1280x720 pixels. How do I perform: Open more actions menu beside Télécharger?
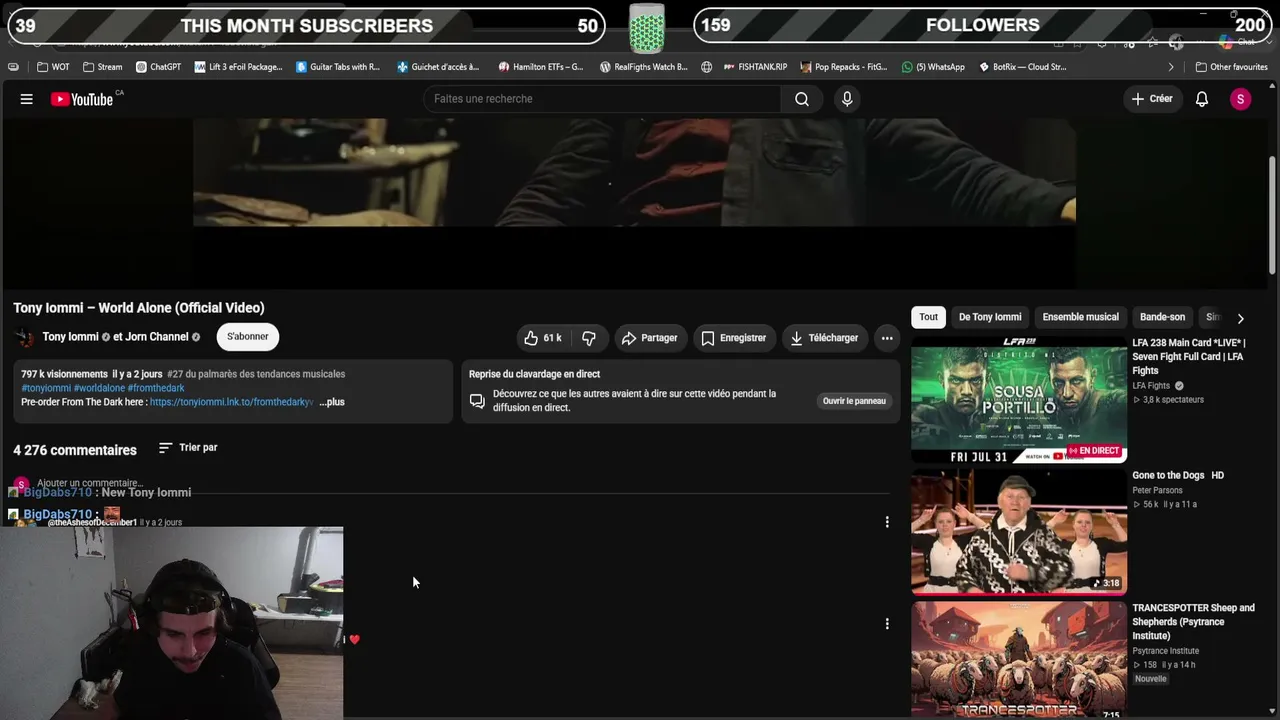[x=887, y=338]
